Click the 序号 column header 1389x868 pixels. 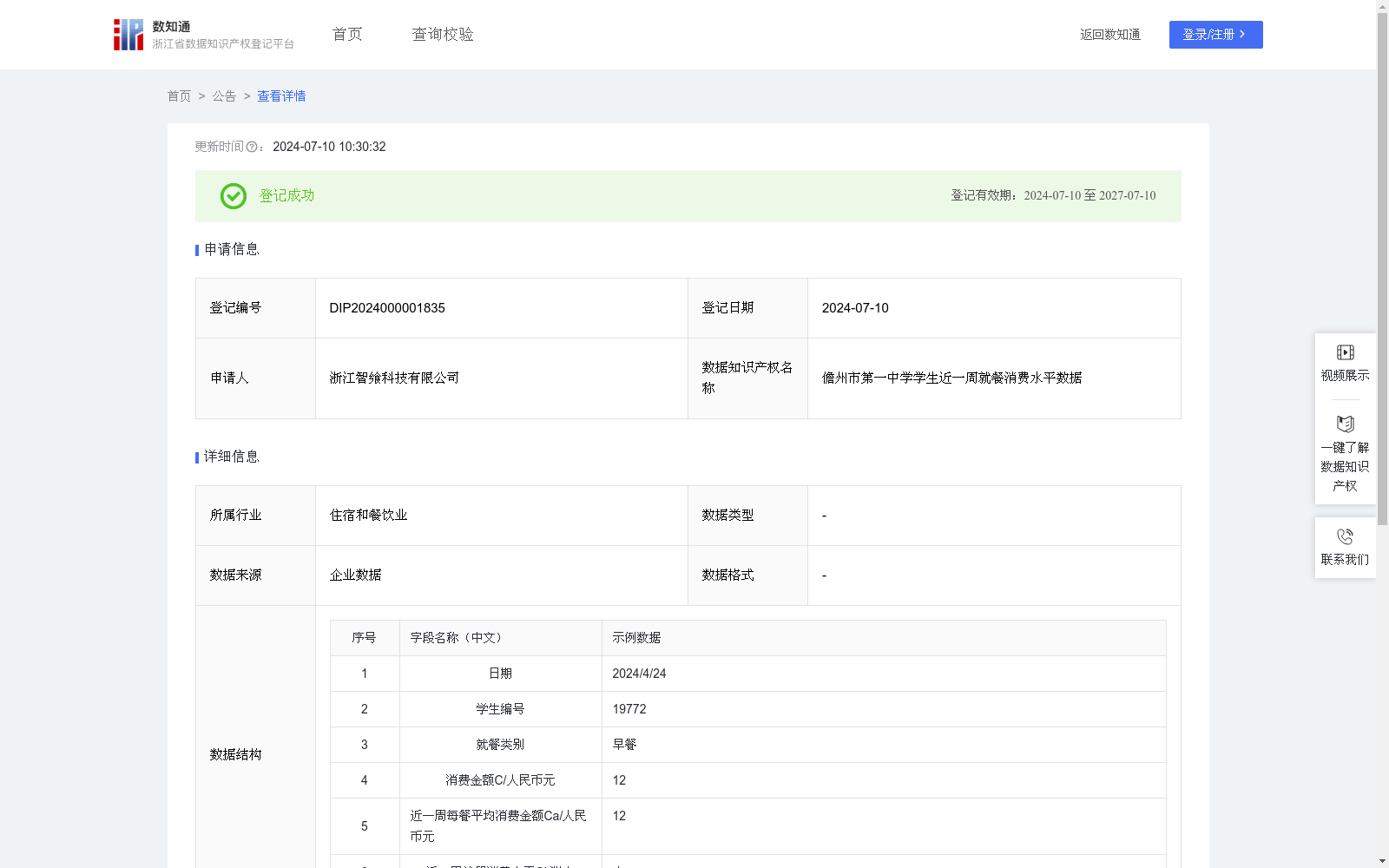pos(364,638)
